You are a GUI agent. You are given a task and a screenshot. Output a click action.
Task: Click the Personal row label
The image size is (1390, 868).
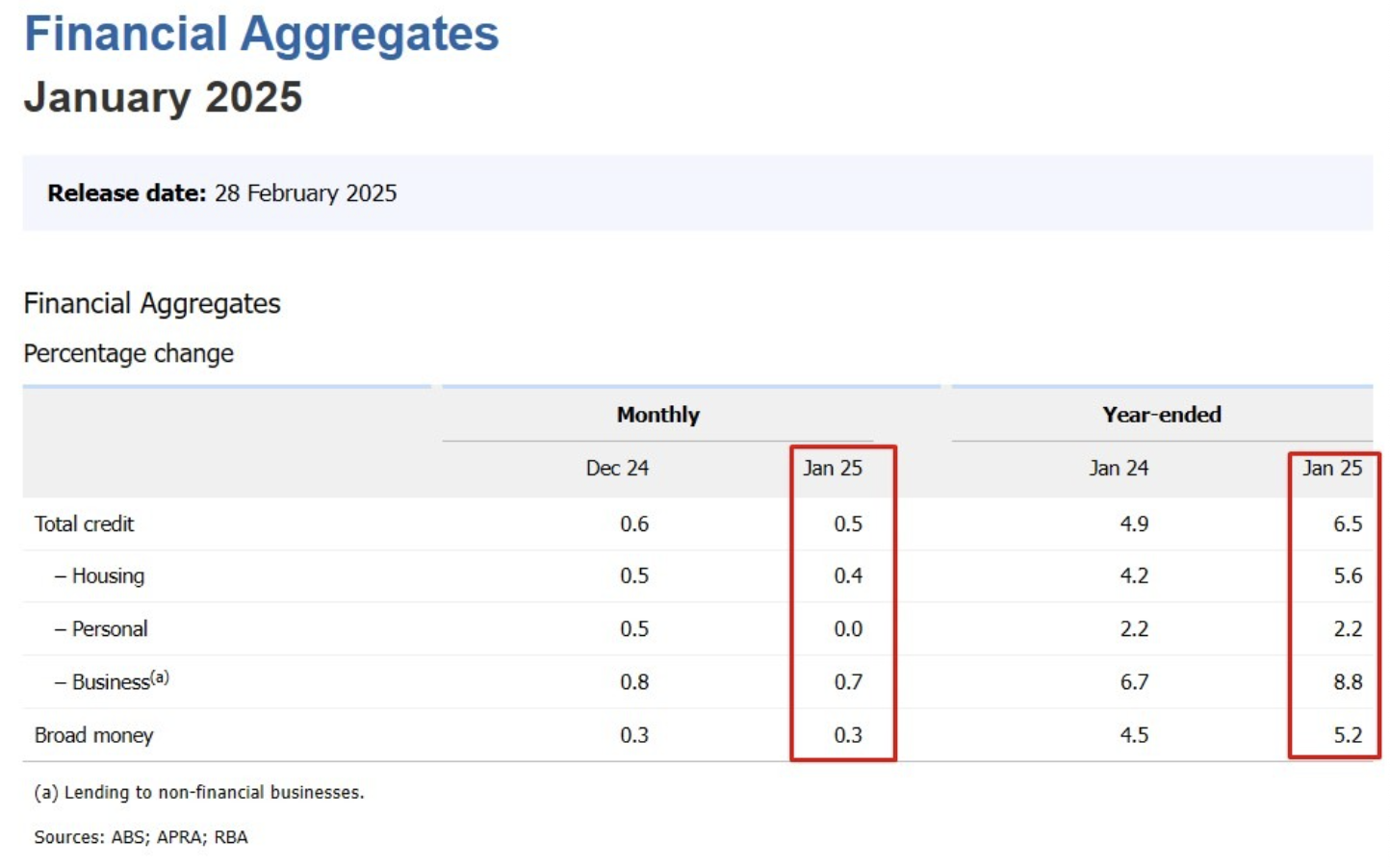[101, 628]
